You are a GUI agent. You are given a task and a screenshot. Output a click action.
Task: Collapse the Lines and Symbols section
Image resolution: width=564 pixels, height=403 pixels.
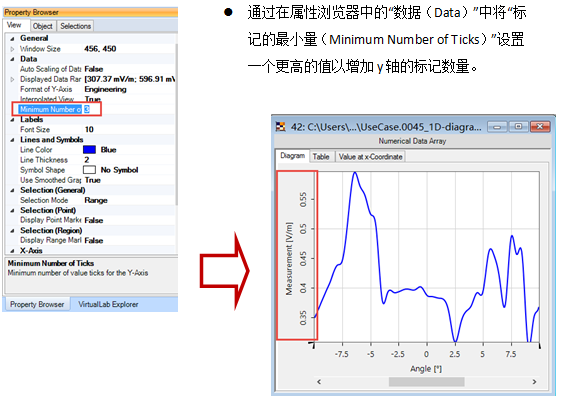point(12,140)
